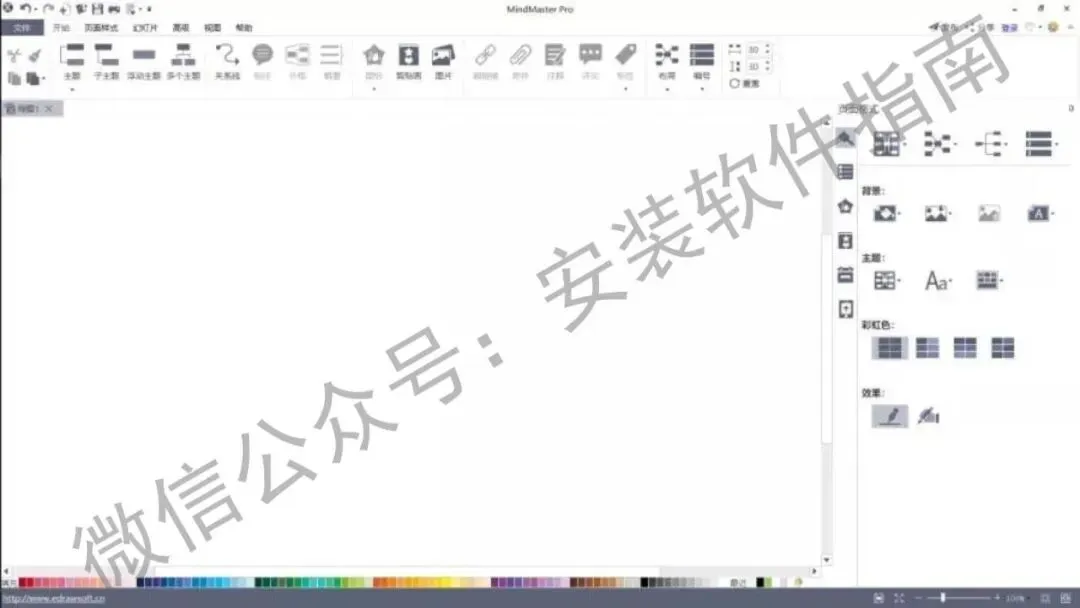1080x608 pixels.
Task: Open the Clipart panel in sidebar
Action: point(845,240)
